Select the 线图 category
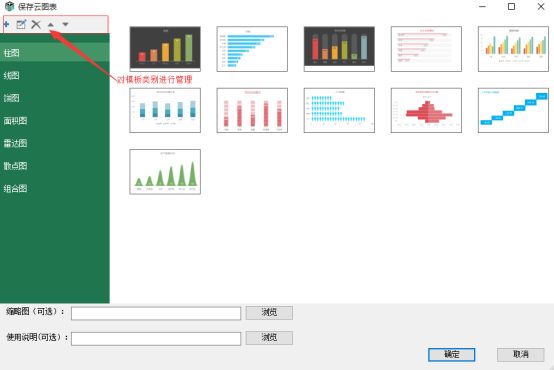This screenshot has height=370, width=554. 55,75
